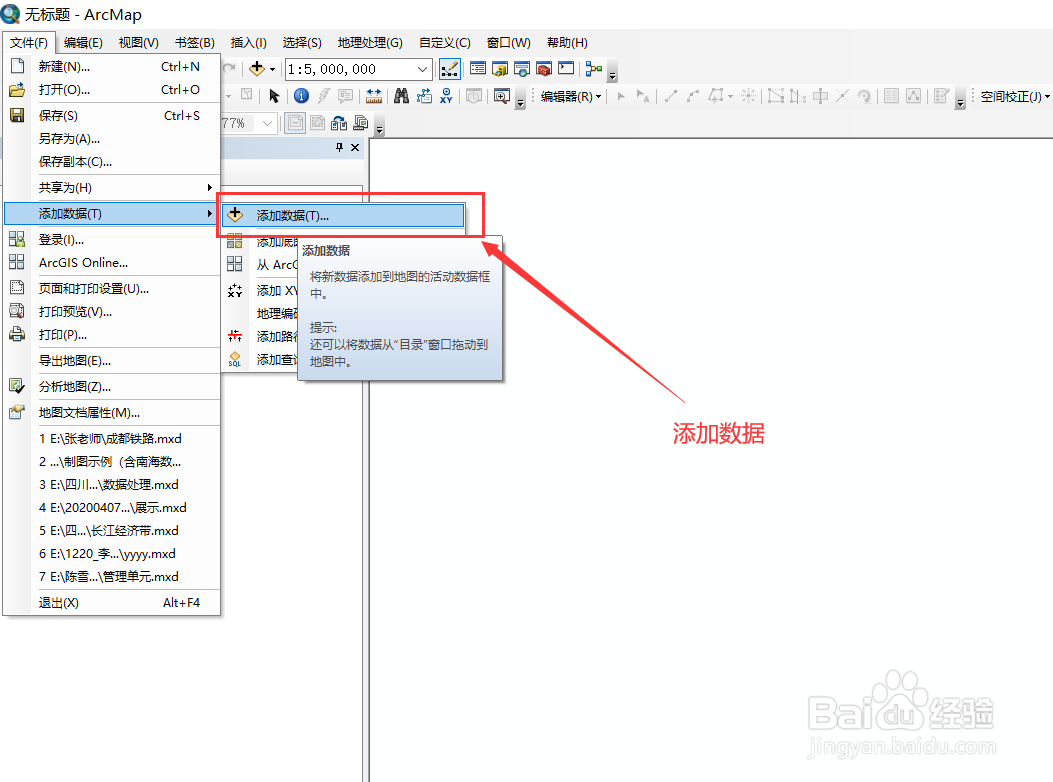Open the Catalog window icon
Viewport: 1053px width, 782px height.
coord(500,69)
